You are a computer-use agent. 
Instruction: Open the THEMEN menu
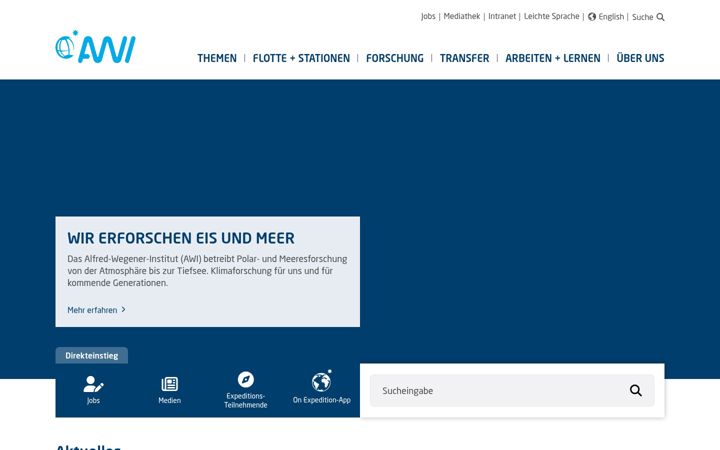click(x=217, y=58)
